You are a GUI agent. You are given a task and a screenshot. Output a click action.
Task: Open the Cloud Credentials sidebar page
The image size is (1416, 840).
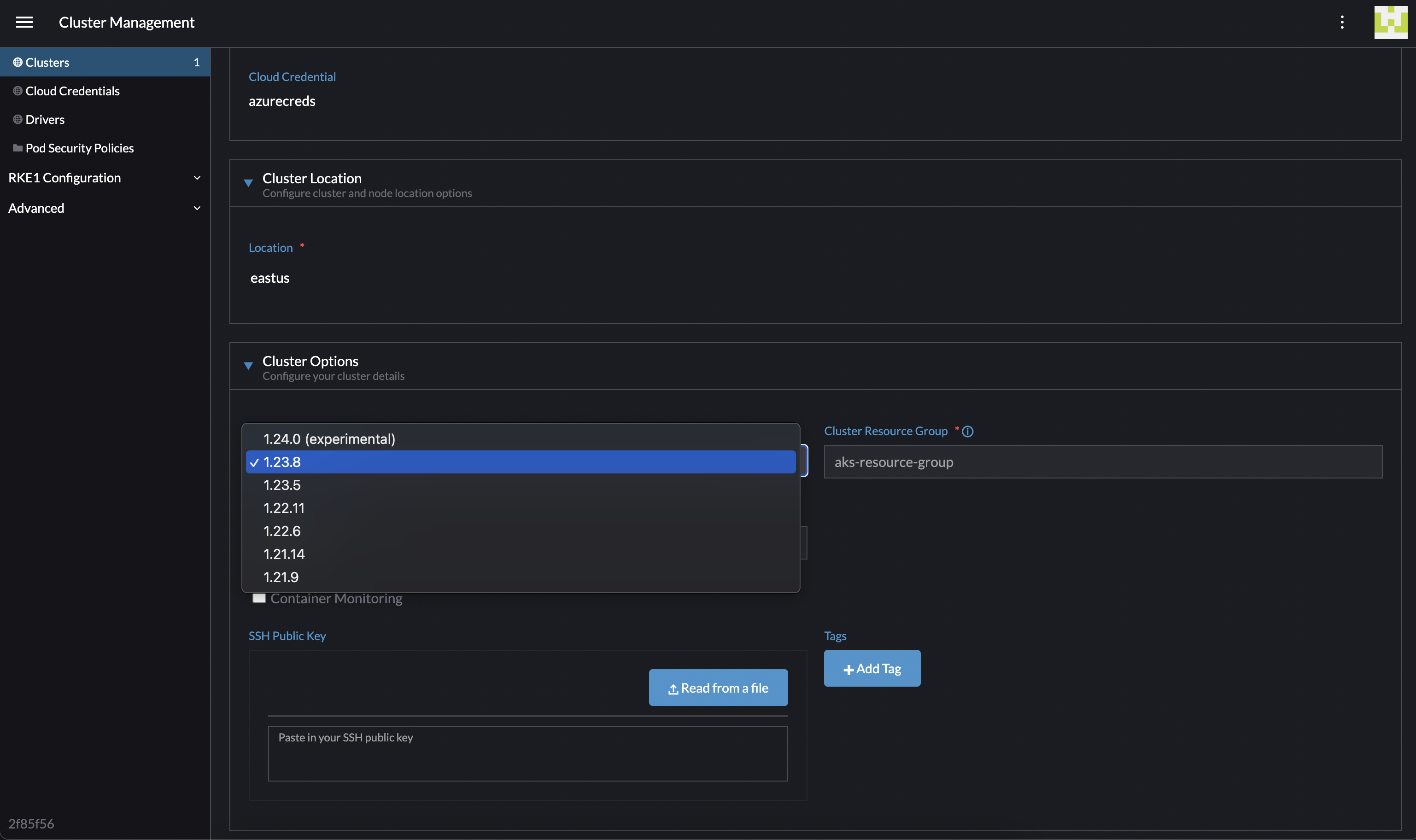click(x=72, y=91)
